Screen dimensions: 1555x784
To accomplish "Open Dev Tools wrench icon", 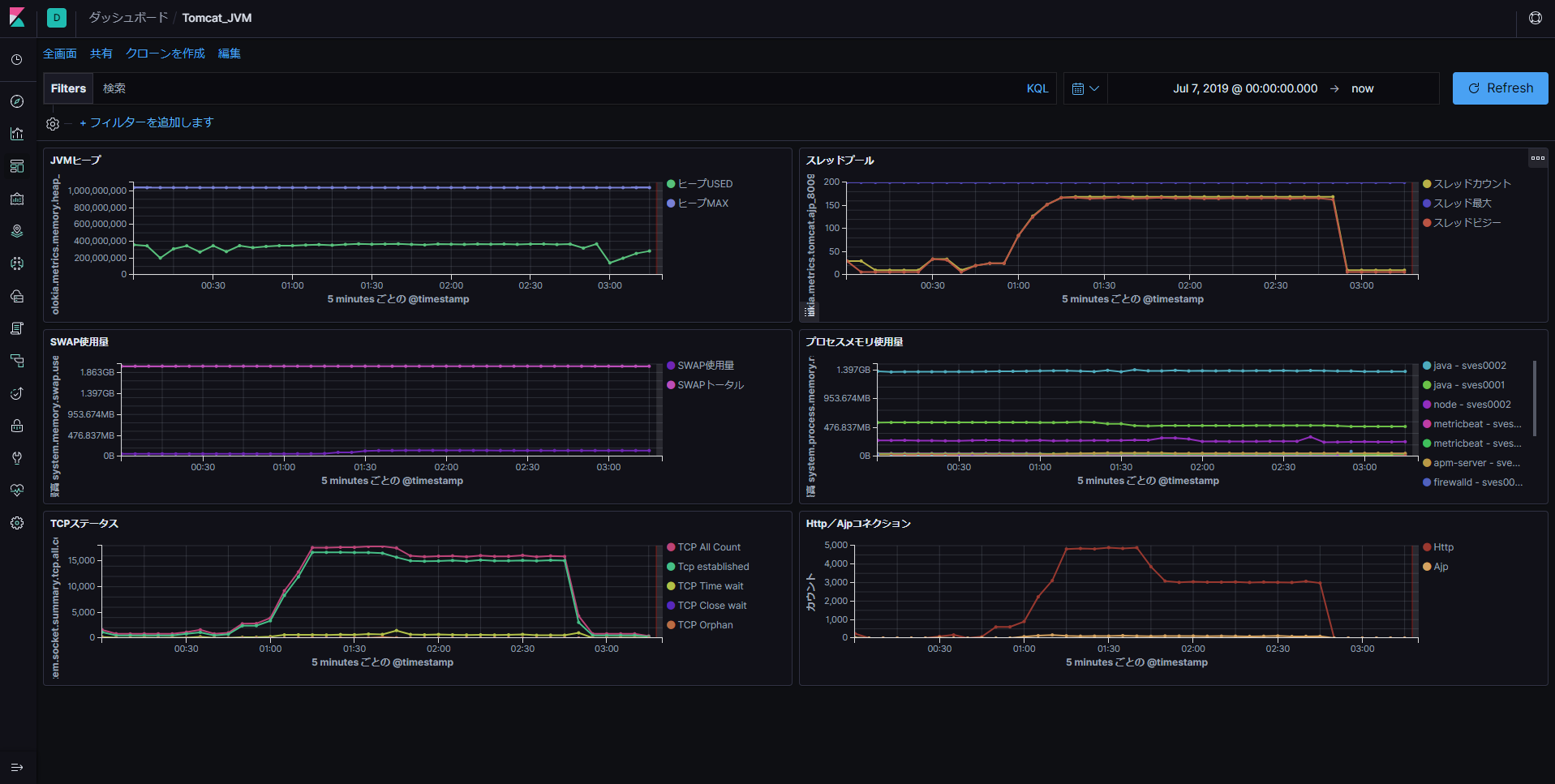I will pyautogui.click(x=17, y=458).
